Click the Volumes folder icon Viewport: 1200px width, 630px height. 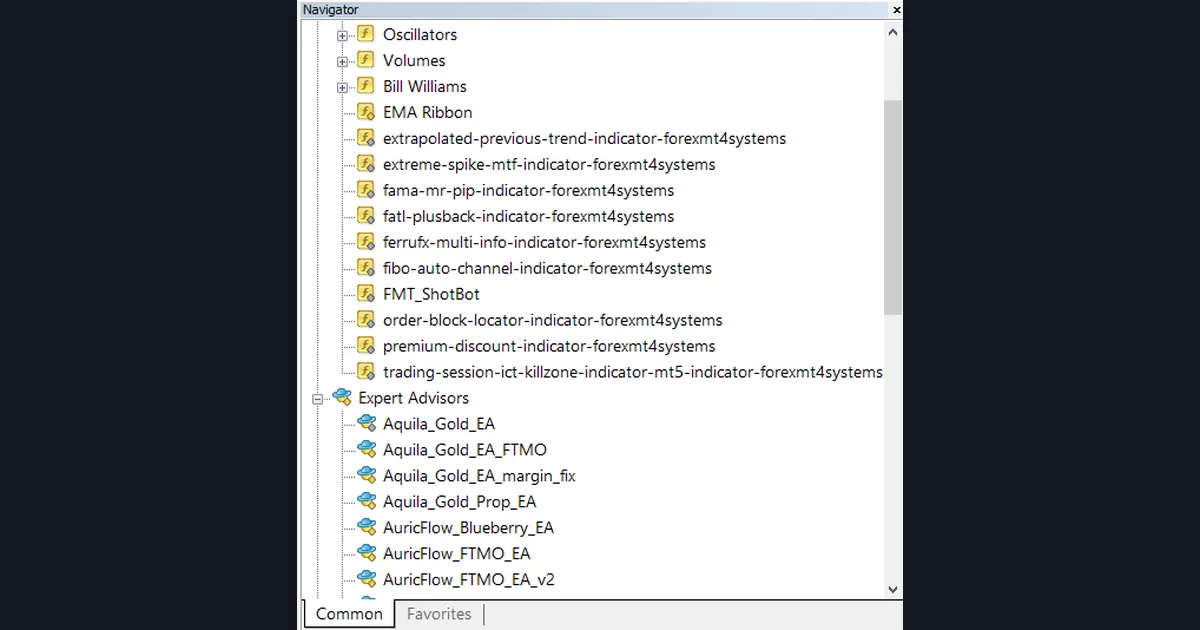point(367,60)
